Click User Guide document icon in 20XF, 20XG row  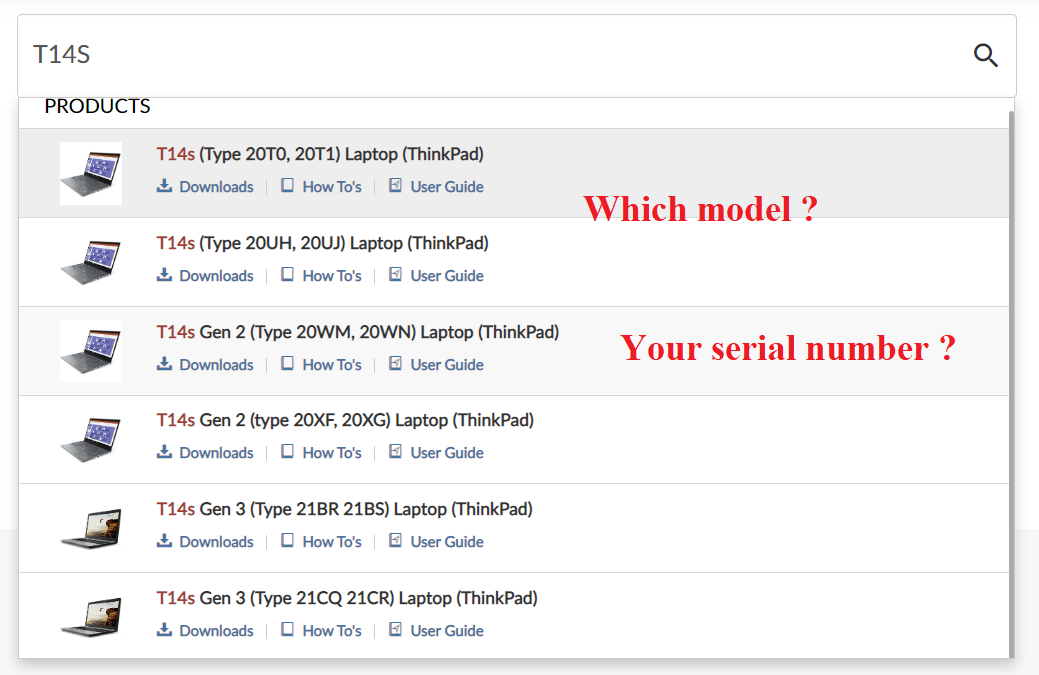tap(395, 450)
